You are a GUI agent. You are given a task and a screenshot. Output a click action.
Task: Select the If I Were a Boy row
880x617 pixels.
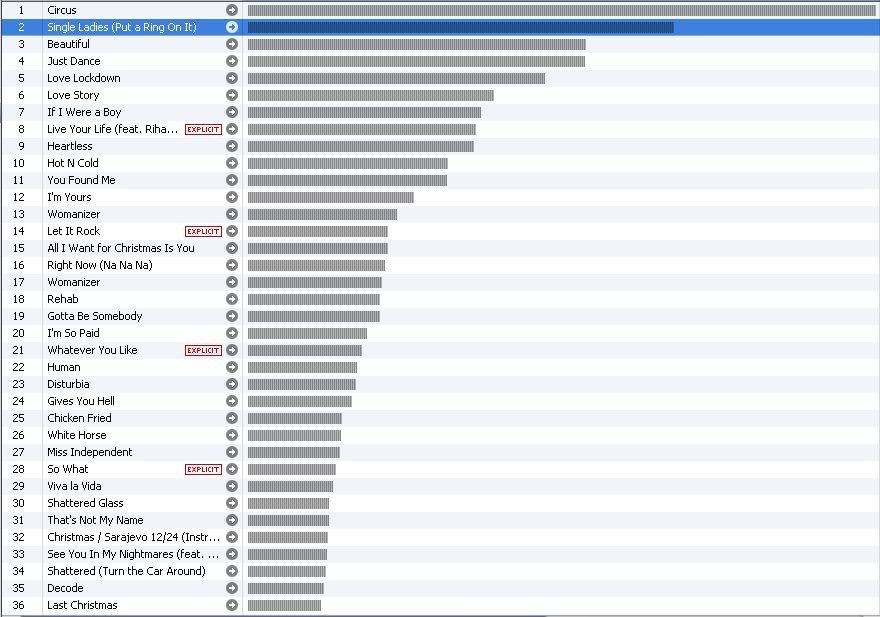pyautogui.click(x=84, y=112)
